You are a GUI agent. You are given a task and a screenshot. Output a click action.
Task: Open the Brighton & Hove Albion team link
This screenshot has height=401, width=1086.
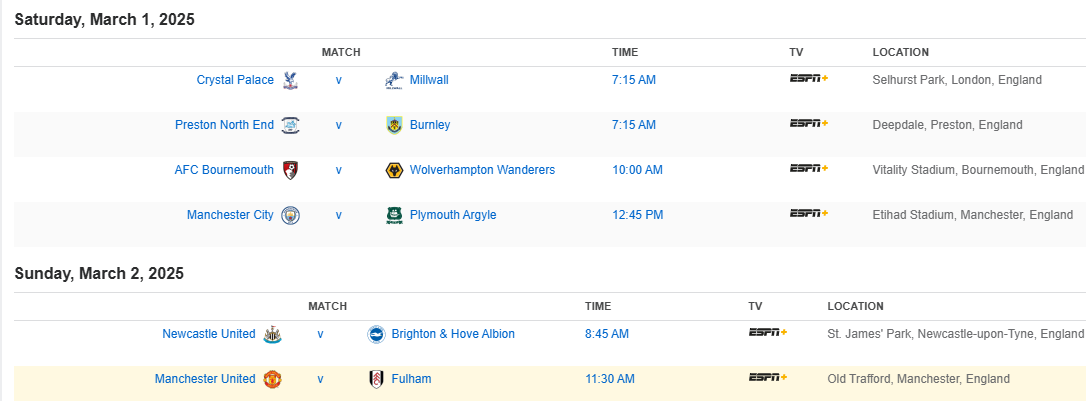[x=453, y=334]
